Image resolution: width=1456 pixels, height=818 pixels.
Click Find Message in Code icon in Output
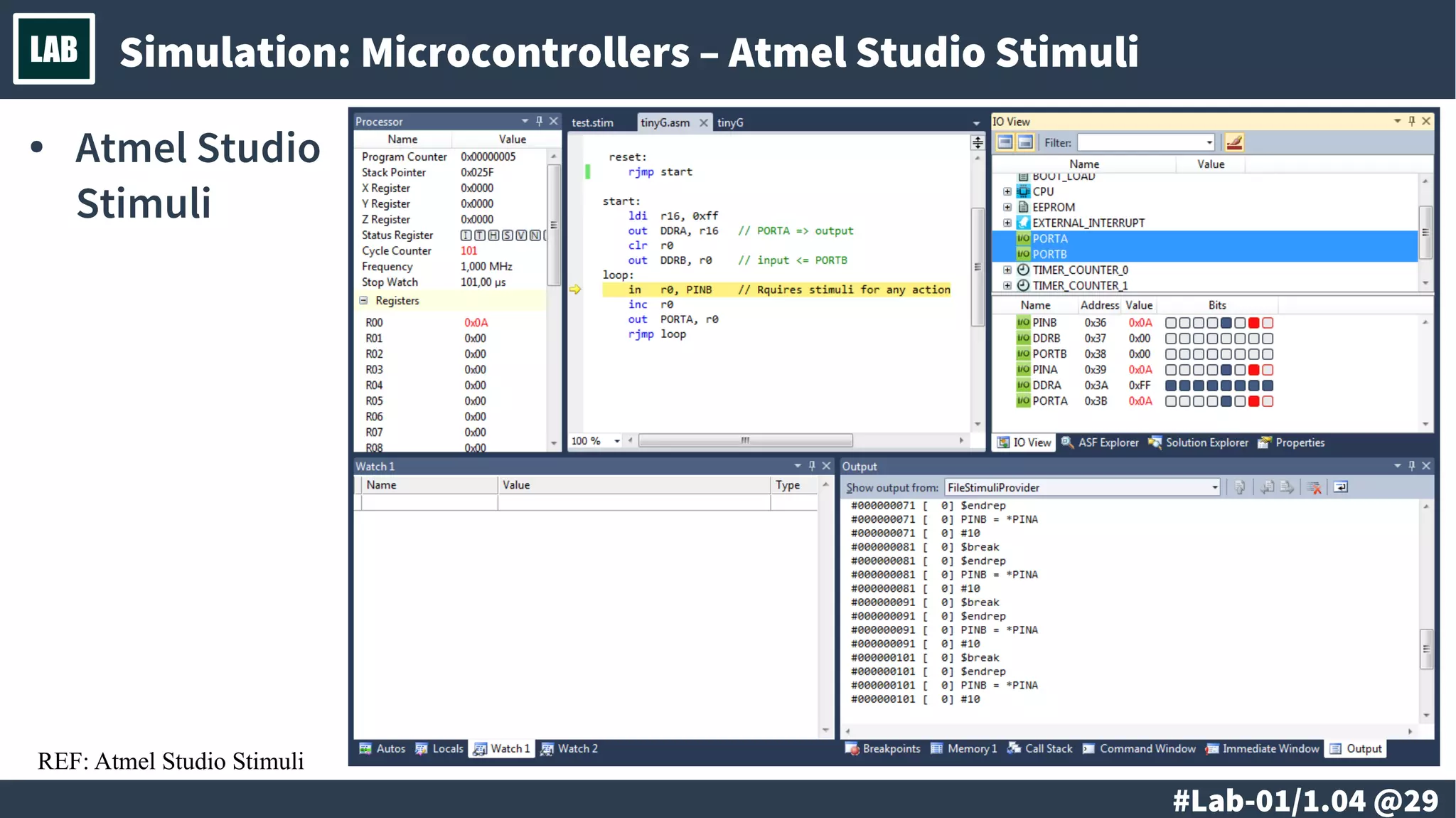point(1240,487)
